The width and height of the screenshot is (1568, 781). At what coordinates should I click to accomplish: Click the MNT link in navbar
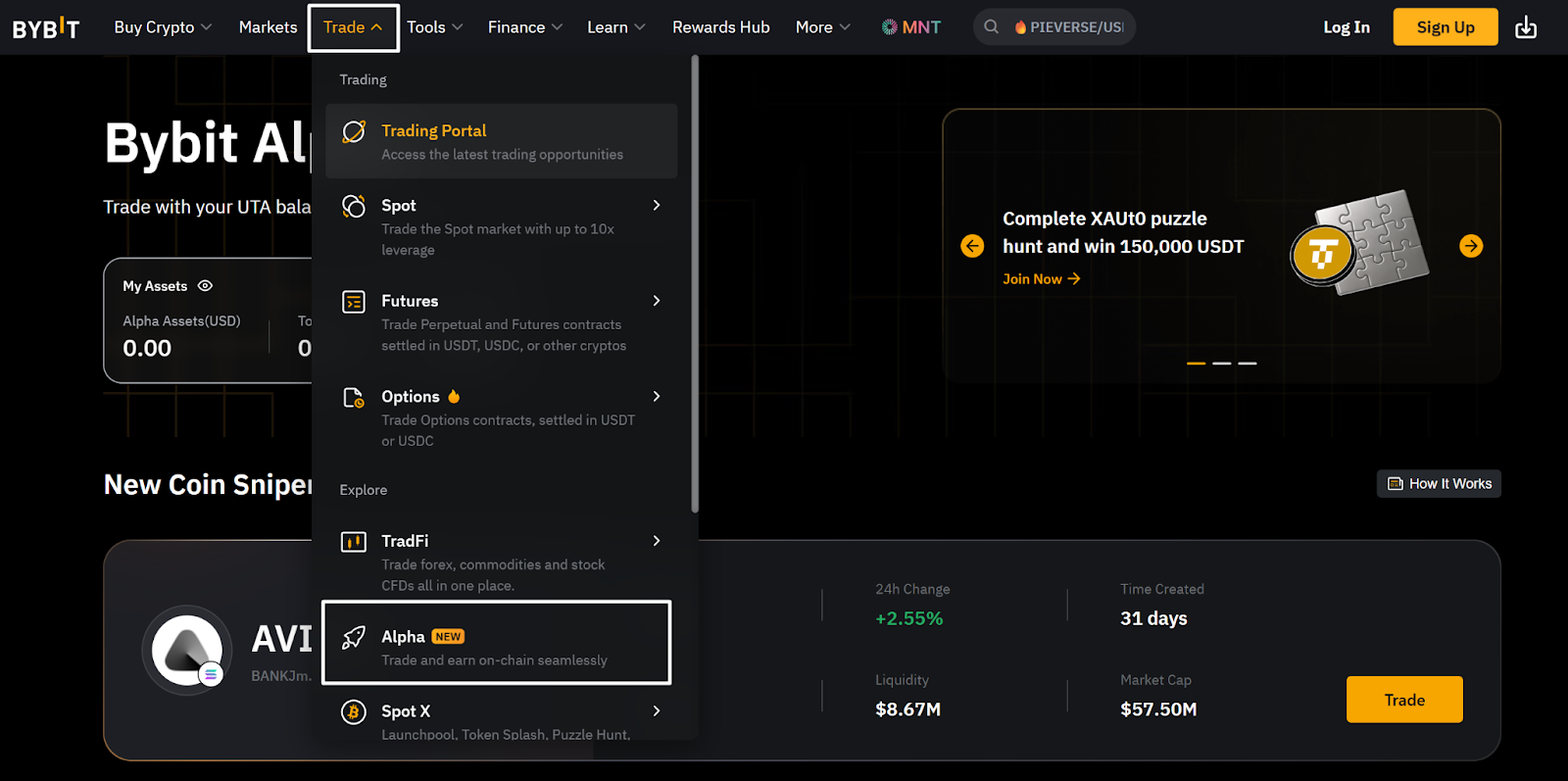pyautogui.click(x=910, y=27)
